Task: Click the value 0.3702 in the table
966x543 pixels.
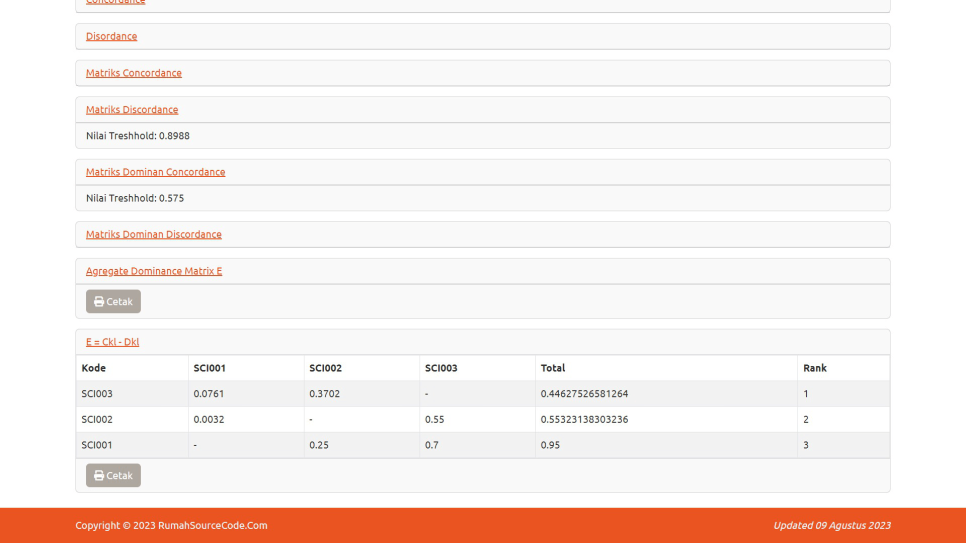Action: click(x=325, y=394)
